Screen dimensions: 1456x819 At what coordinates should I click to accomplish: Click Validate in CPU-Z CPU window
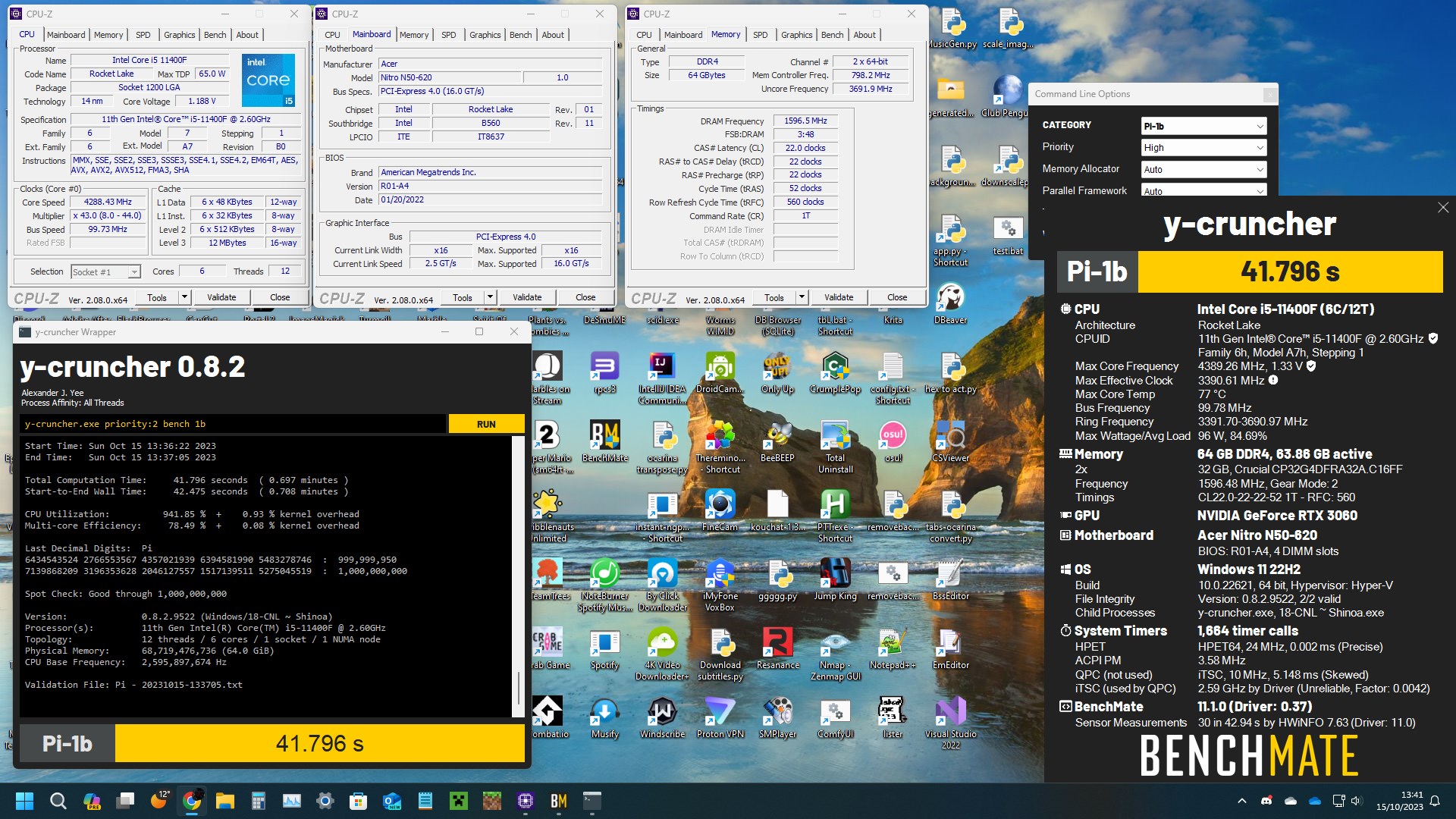[x=221, y=297]
